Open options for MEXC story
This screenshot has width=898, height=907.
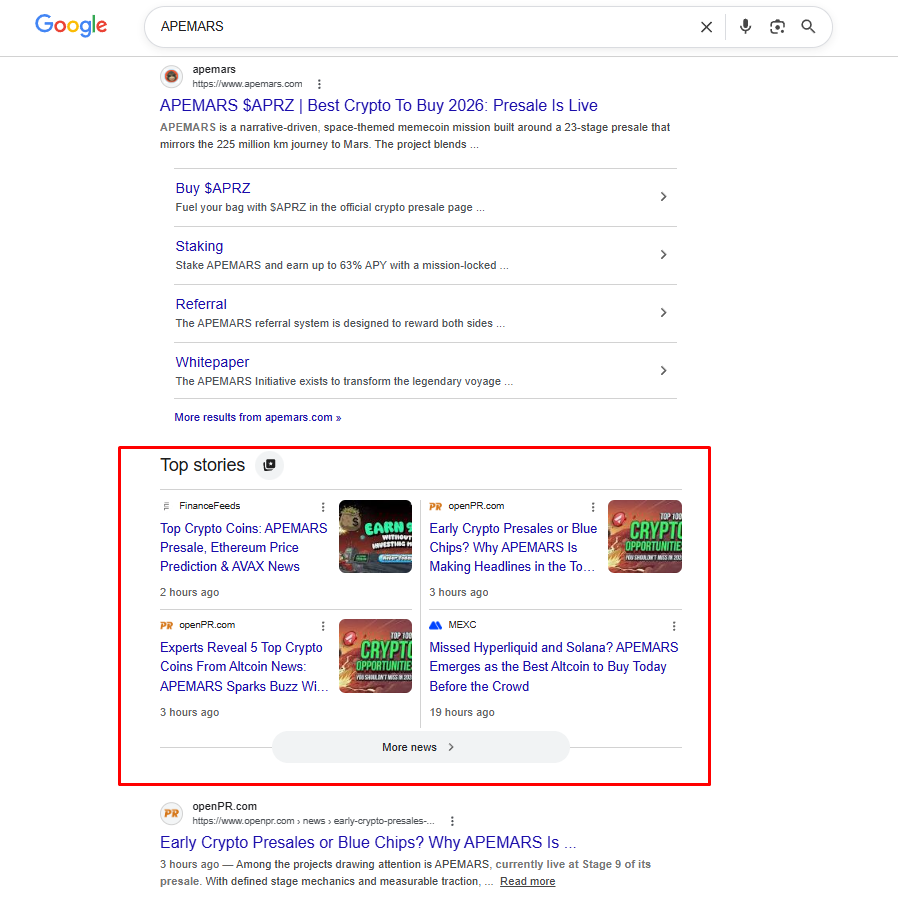click(674, 626)
